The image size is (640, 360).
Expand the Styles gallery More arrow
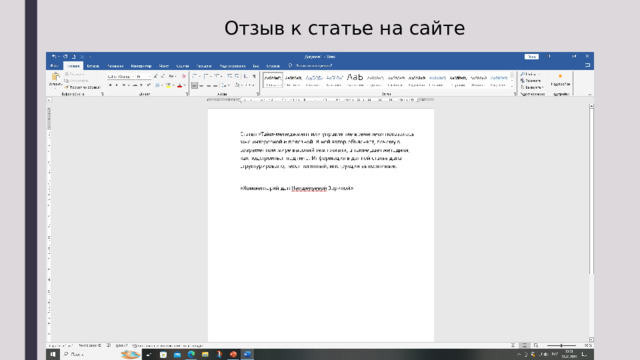[x=512, y=86]
